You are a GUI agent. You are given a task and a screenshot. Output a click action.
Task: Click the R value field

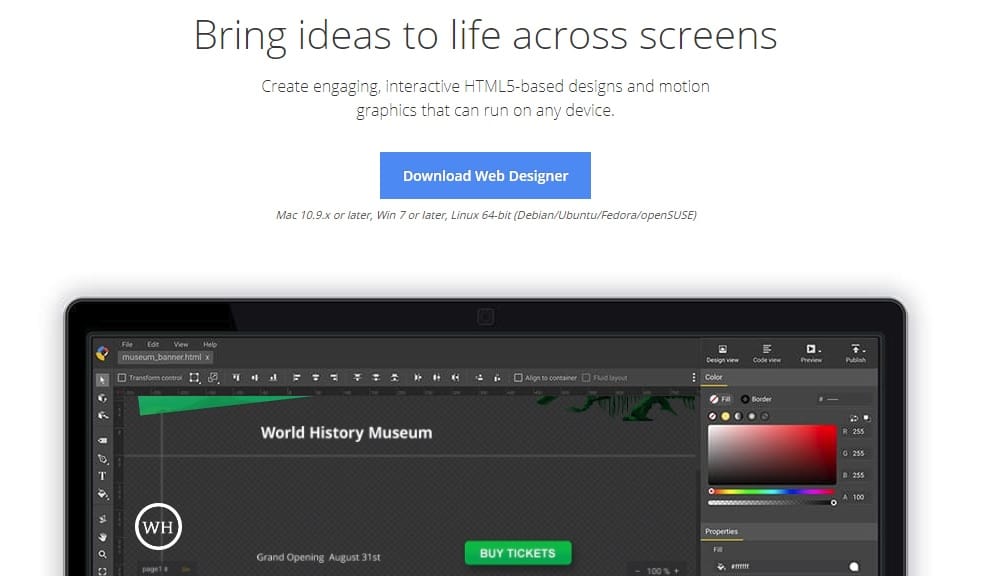[x=858, y=432]
